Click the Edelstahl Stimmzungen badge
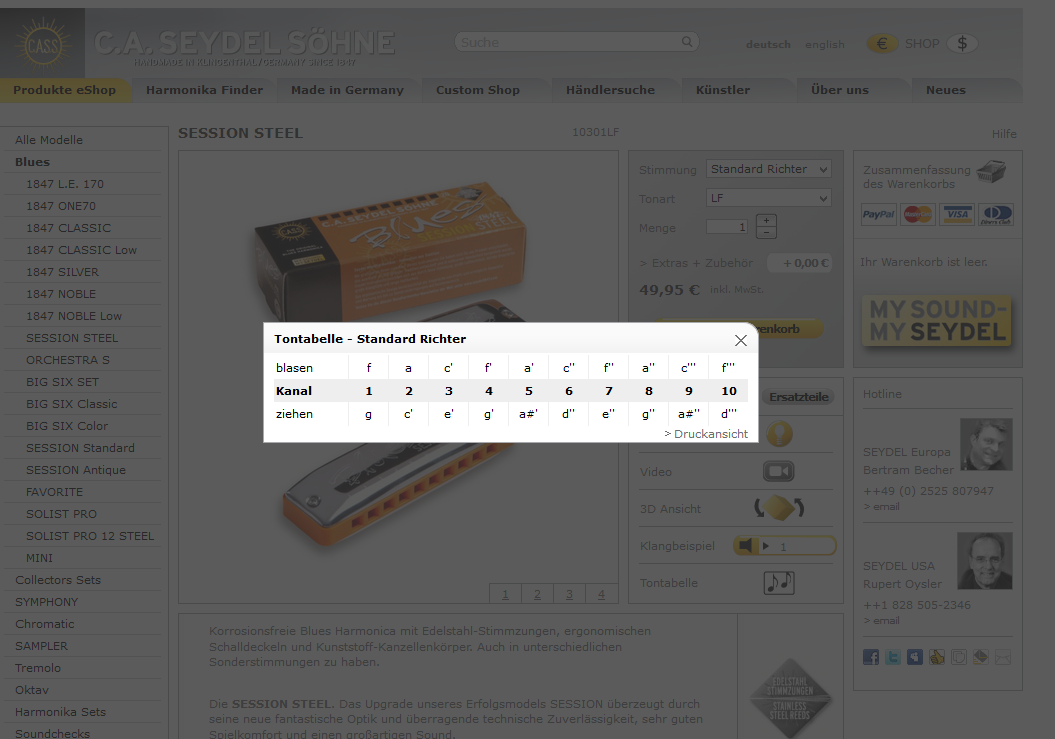 click(x=791, y=698)
